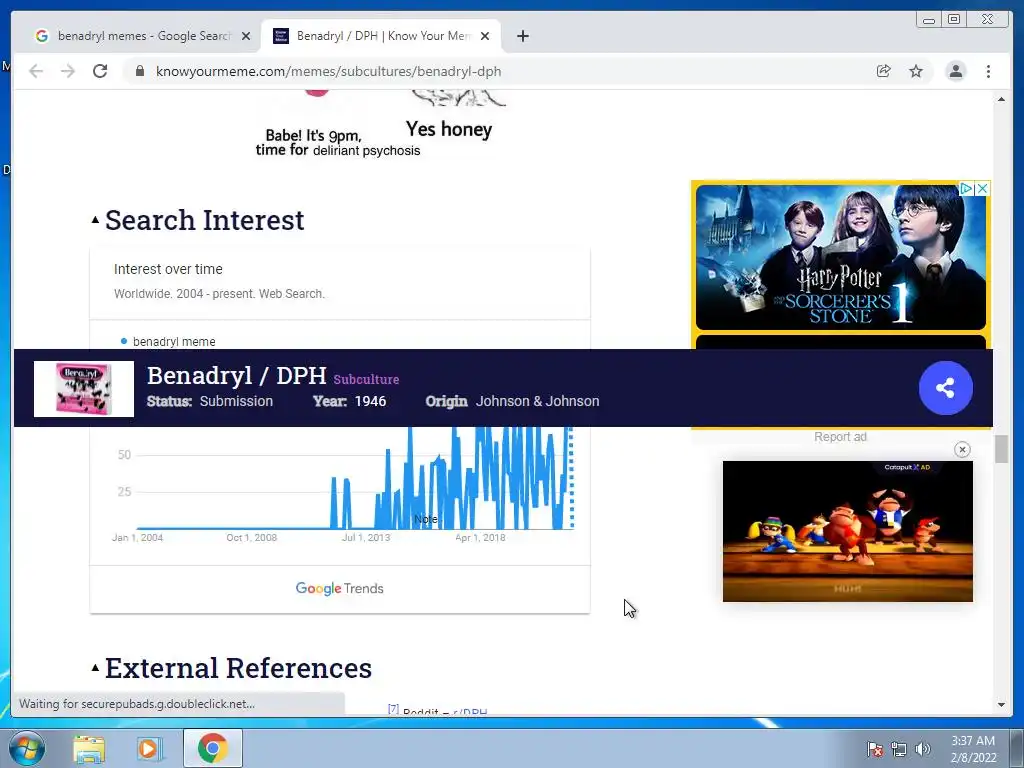Image resolution: width=1024 pixels, height=768 pixels.
Task: Click the vertical scrollbar thumb
Action: click(1001, 449)
